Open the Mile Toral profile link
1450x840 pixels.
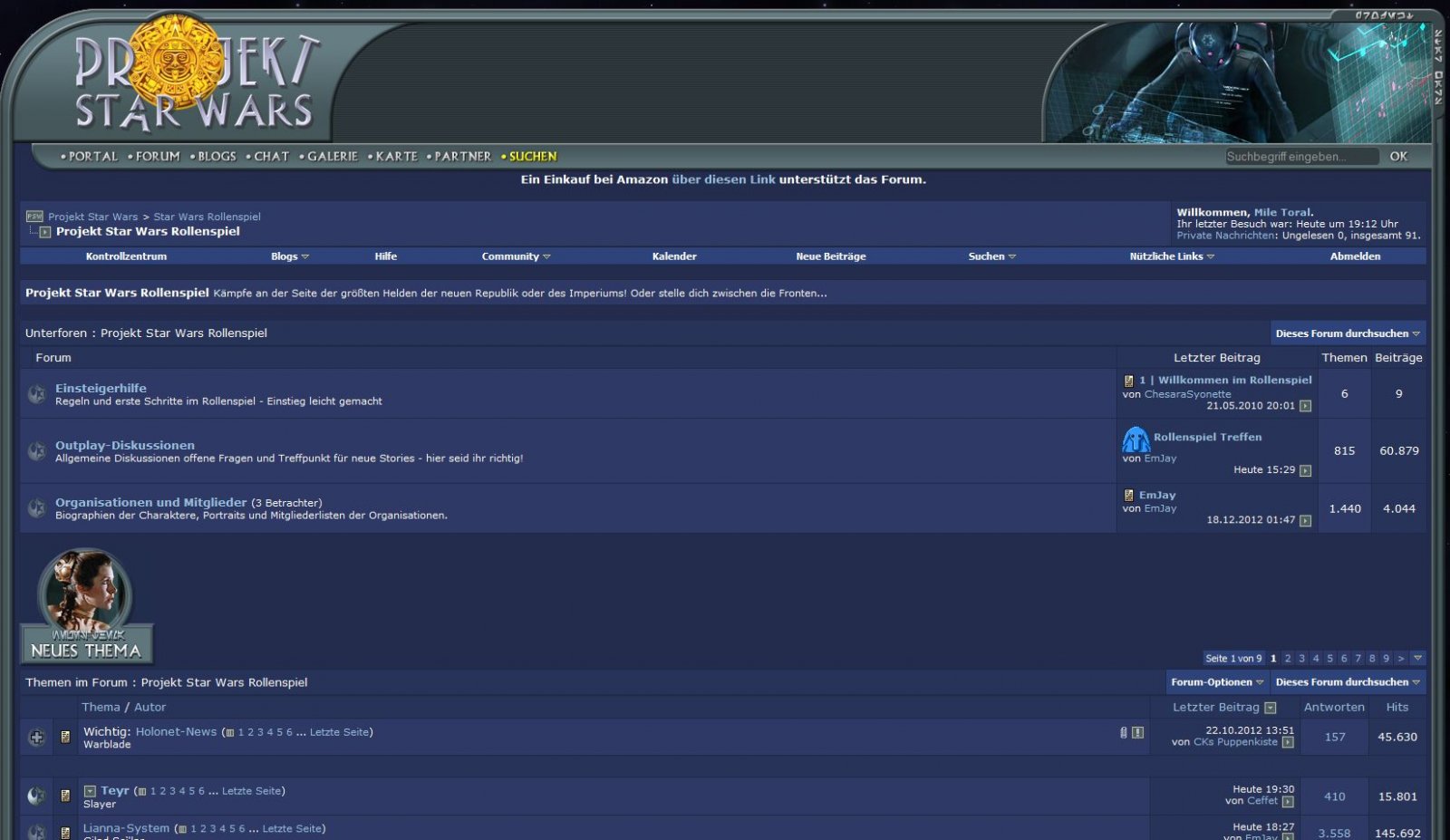[x=1281, y=212]
